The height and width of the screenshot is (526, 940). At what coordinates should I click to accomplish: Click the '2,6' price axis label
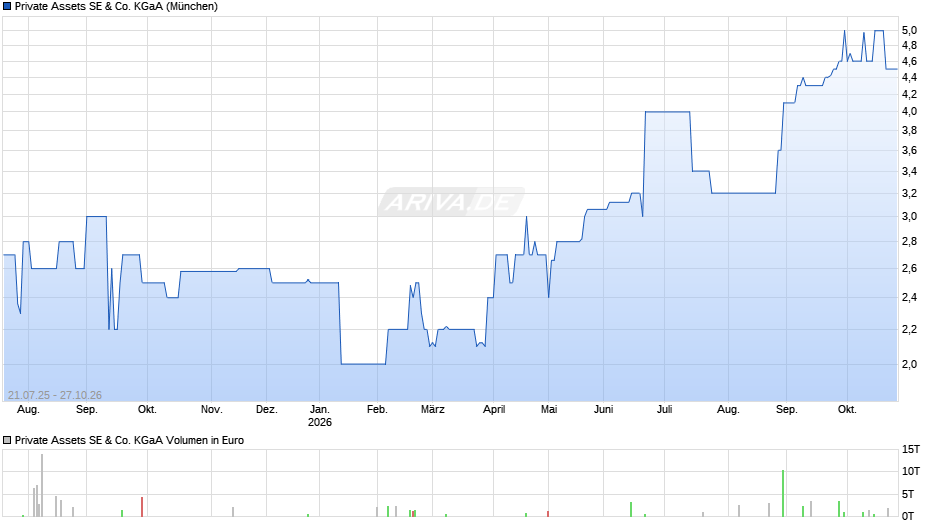(909, 269)
